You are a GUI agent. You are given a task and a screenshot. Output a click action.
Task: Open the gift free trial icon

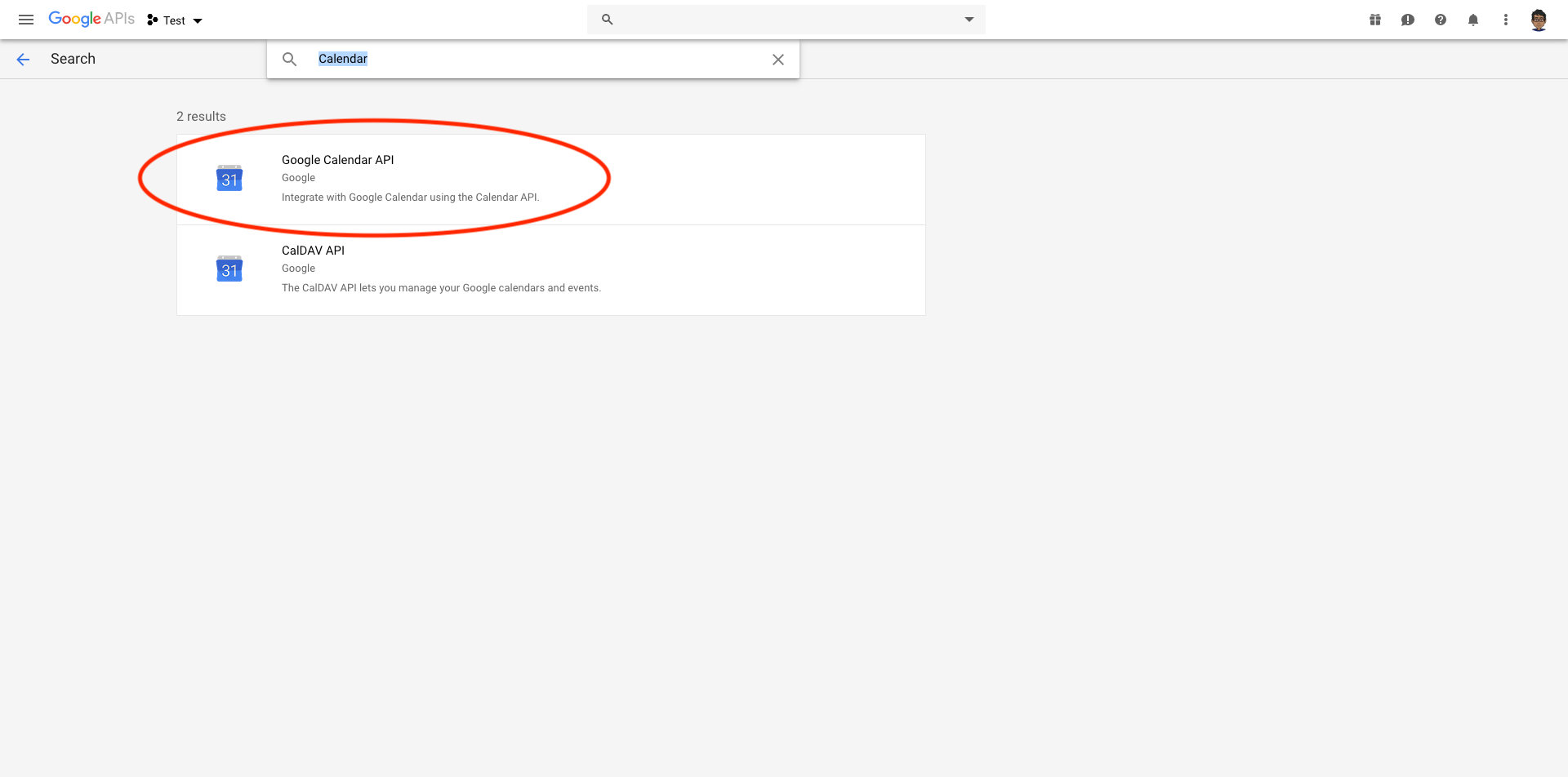(x=1375, y=20)
